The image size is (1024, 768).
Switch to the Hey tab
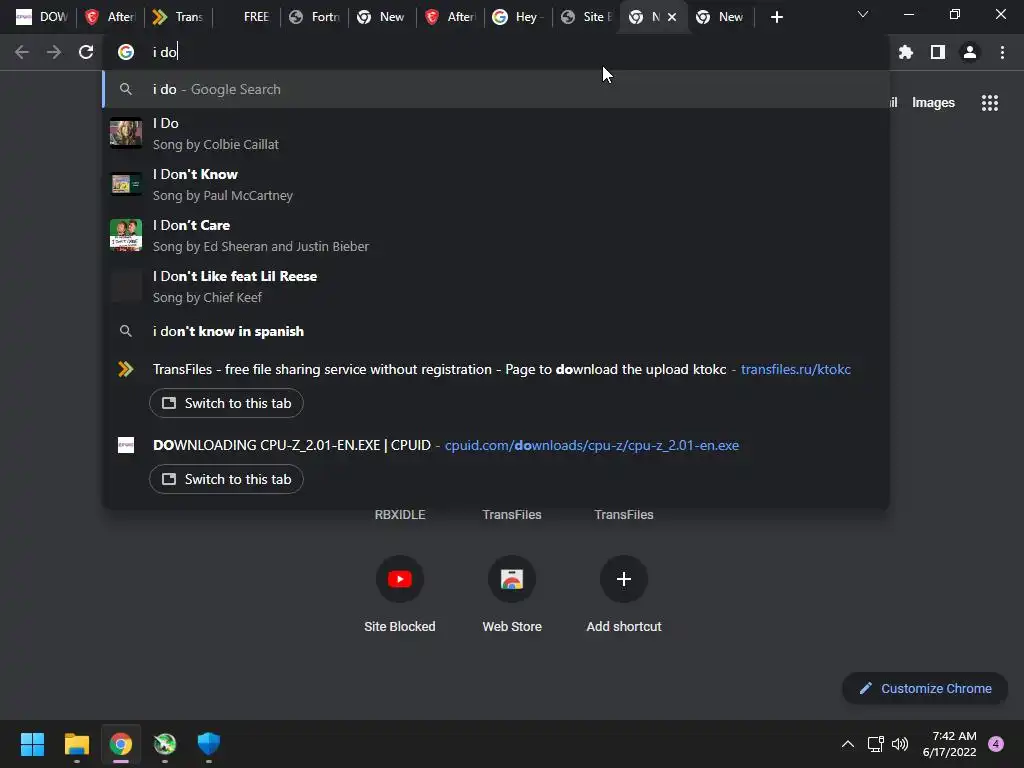518,17
